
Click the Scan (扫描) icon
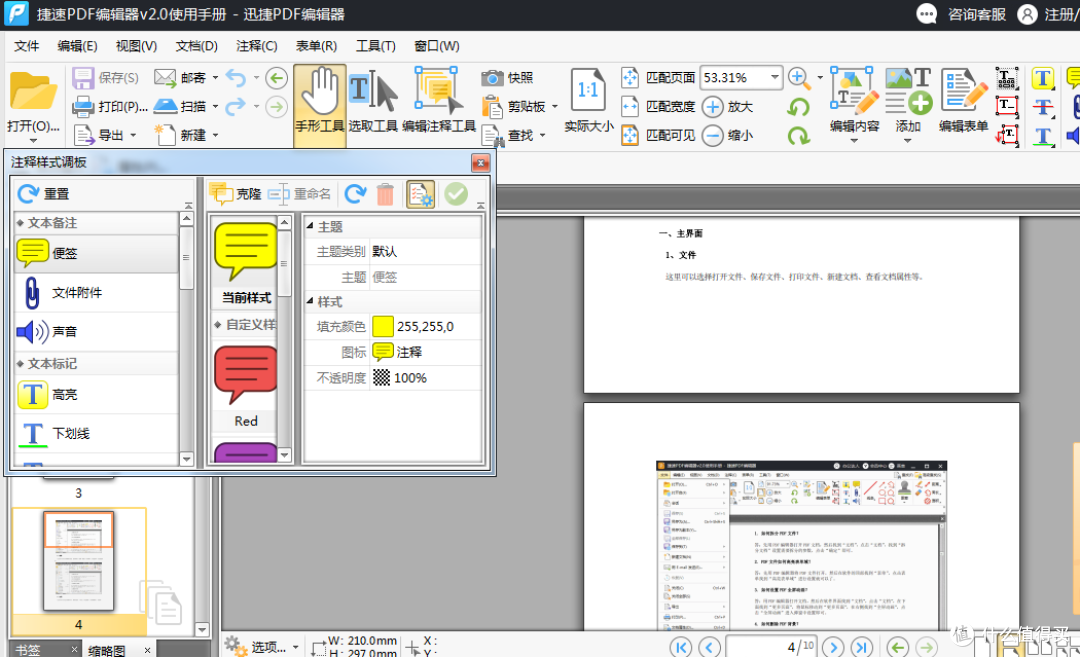165,106
